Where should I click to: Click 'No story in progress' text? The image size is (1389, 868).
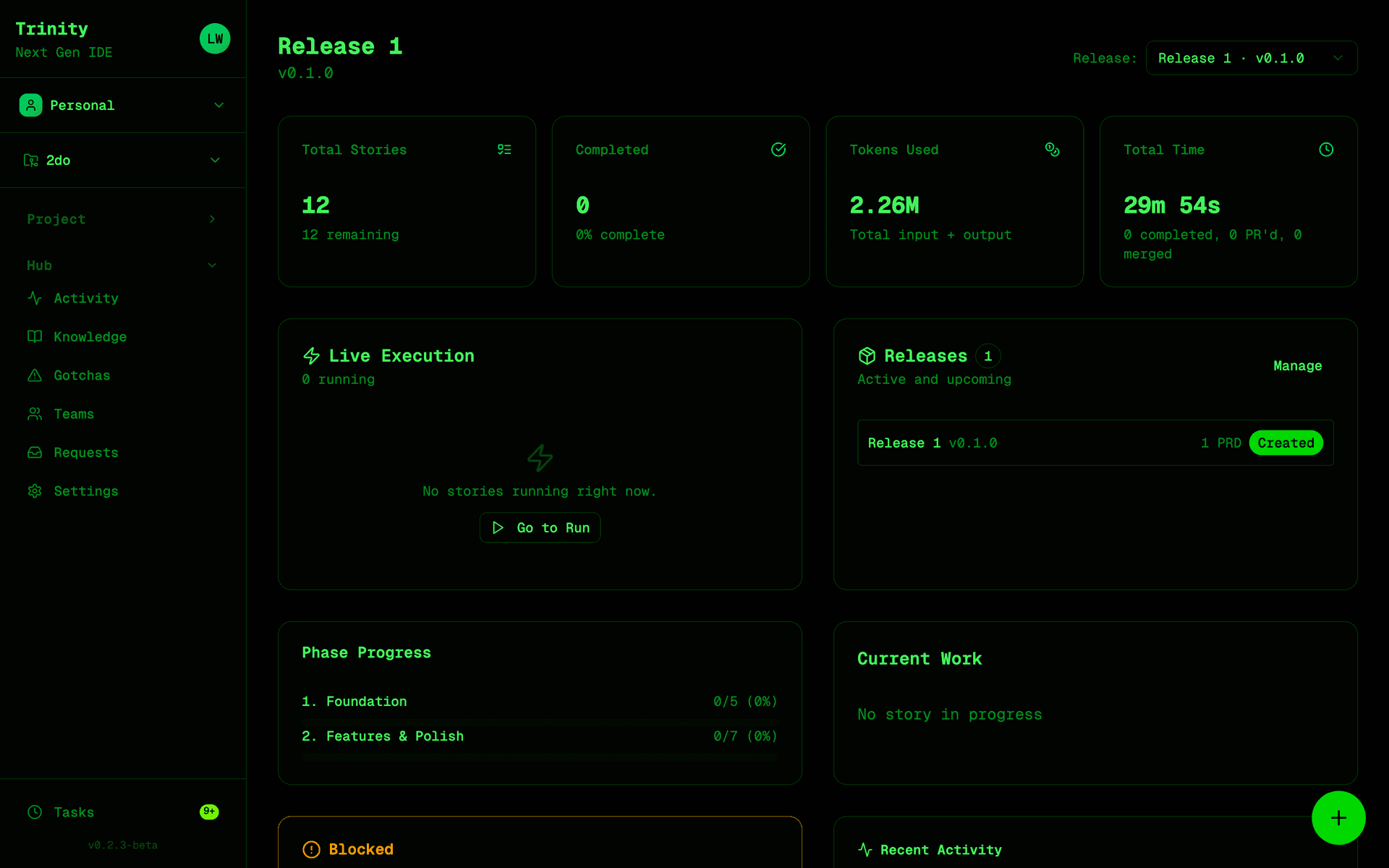950,715
